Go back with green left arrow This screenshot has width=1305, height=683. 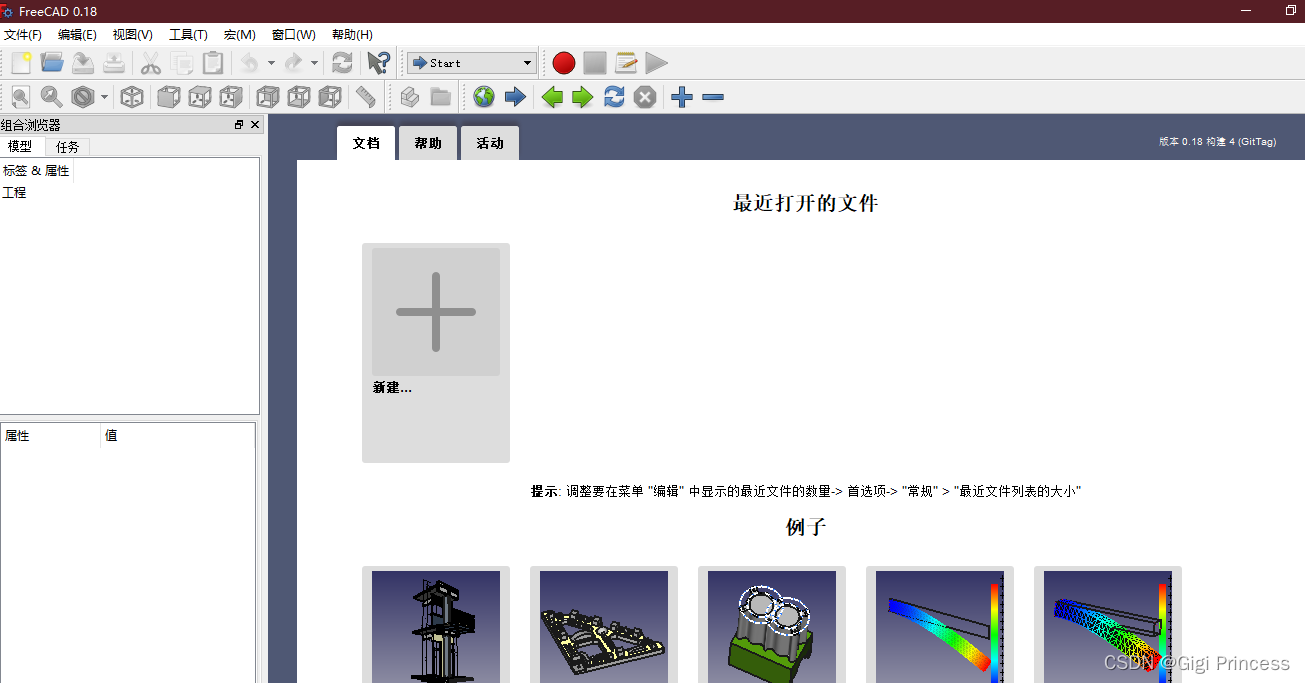click(552, 97)
